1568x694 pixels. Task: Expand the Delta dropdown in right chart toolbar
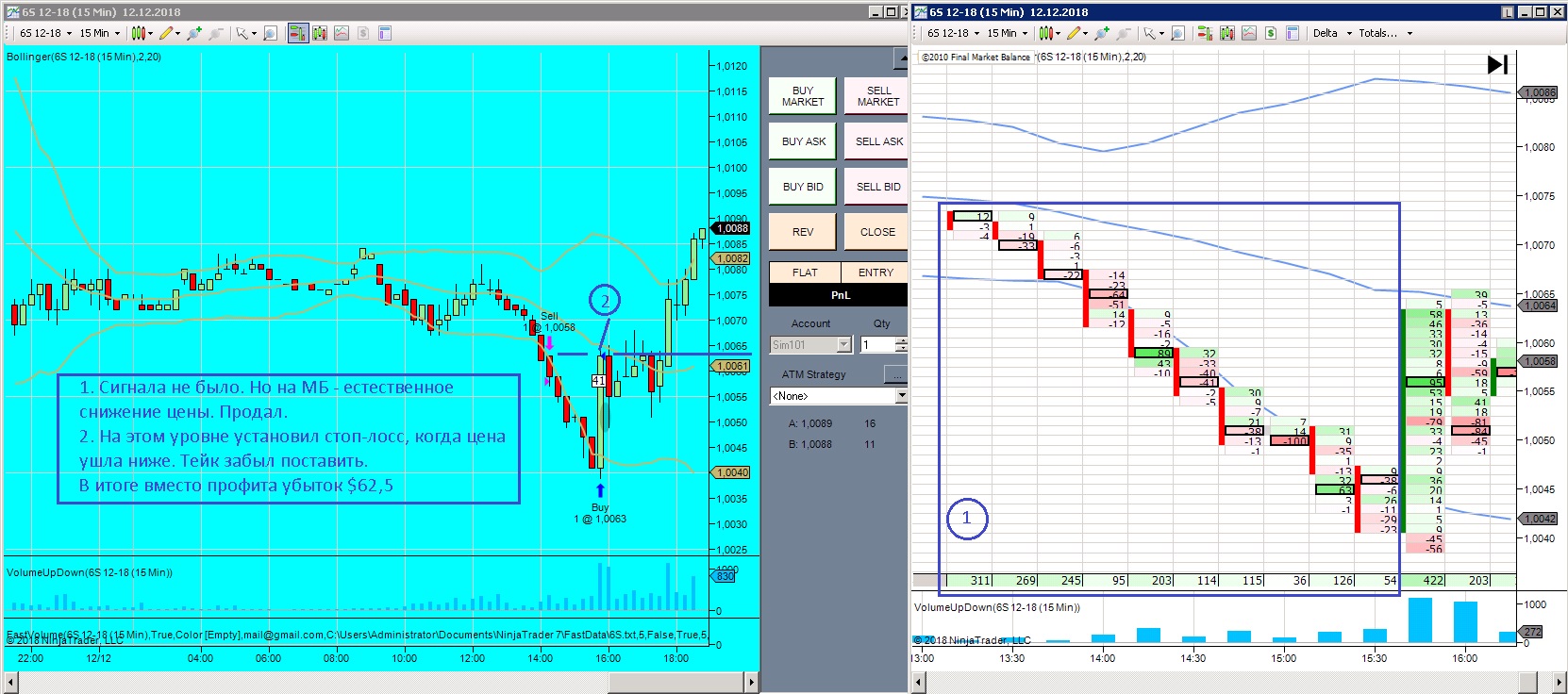pos(1332,33)
